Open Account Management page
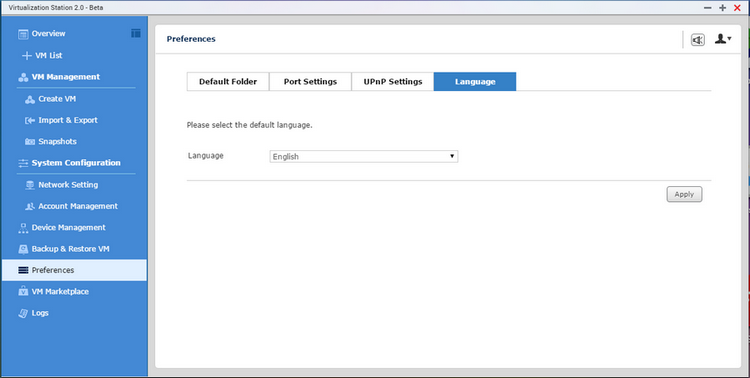This screenshot has width=750, height=378. (77, 206)
